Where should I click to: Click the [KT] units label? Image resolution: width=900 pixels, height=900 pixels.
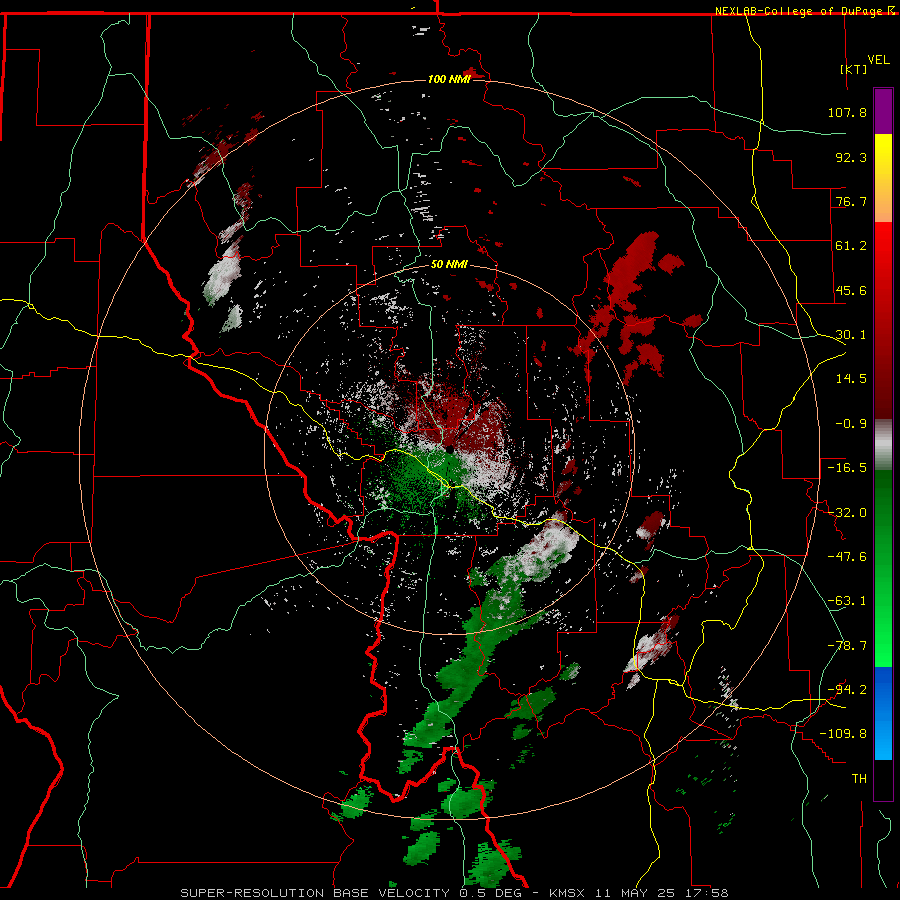coord(854,69)
